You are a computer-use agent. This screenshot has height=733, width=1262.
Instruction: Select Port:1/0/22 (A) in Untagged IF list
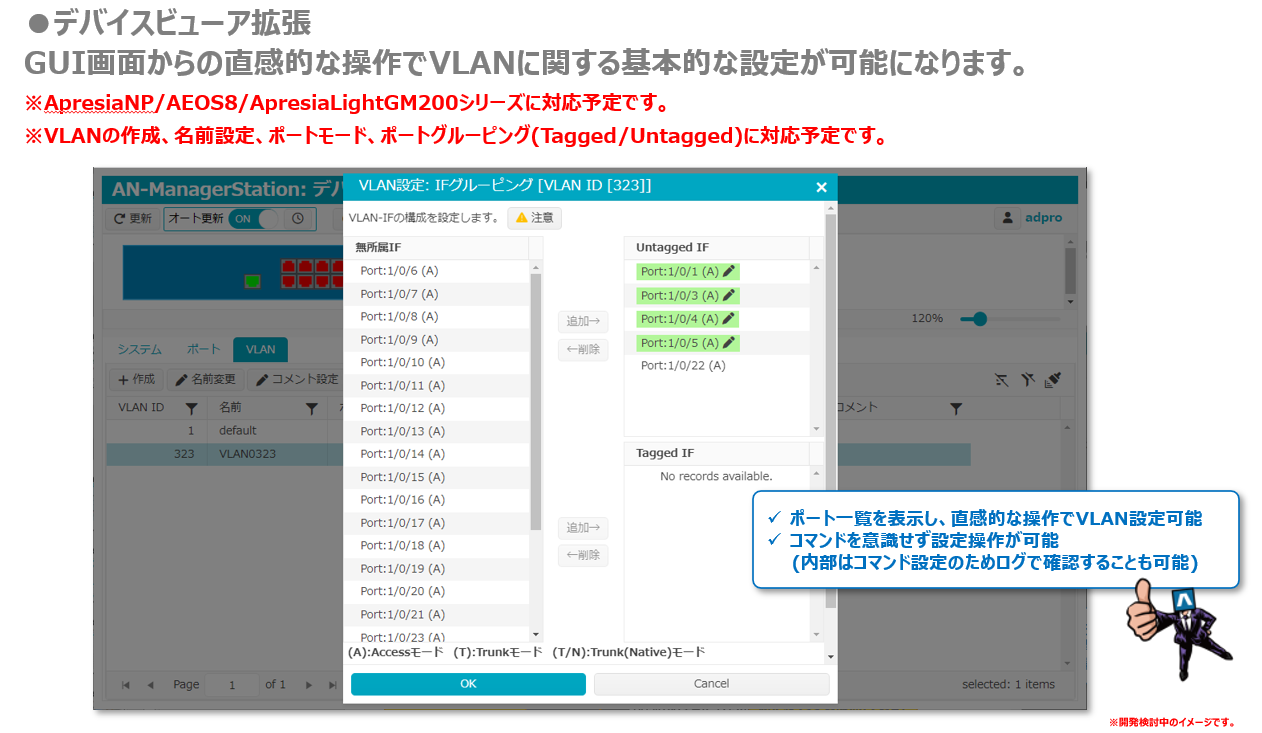(716, 366)
